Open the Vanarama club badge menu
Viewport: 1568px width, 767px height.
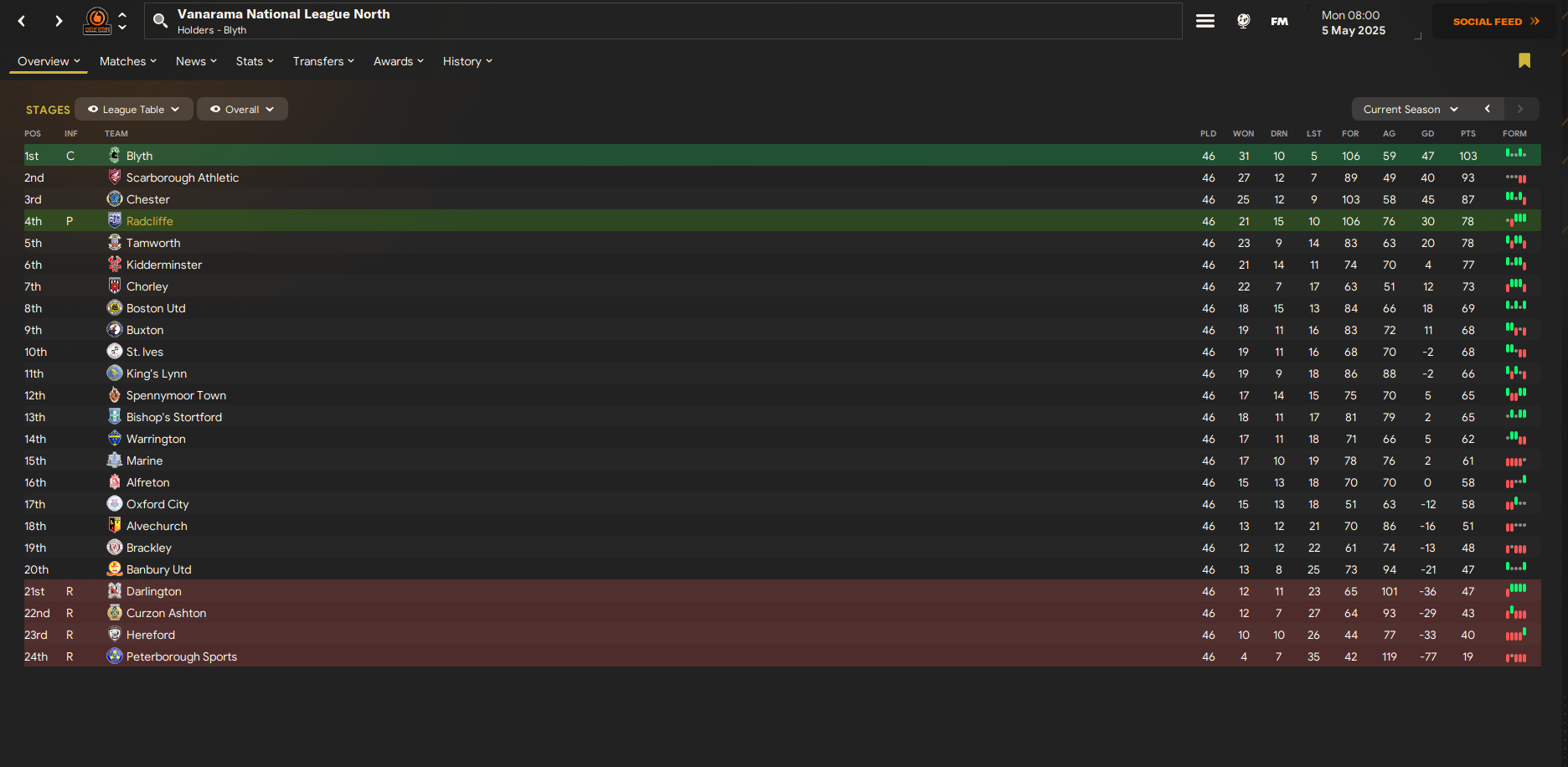[x=97, y=21]
